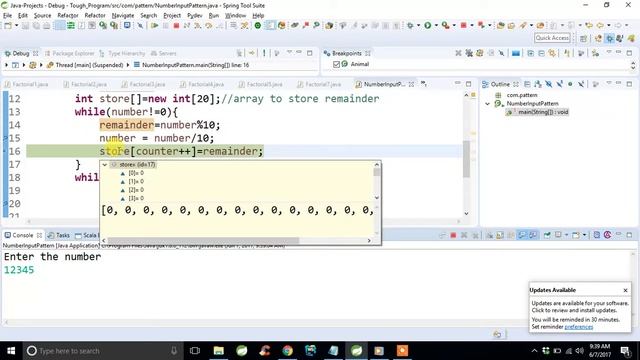Viewport: 640px width, 360px height.
Task: Expand the Thread [main] node in Debug view
Action: tap(41, 65)
